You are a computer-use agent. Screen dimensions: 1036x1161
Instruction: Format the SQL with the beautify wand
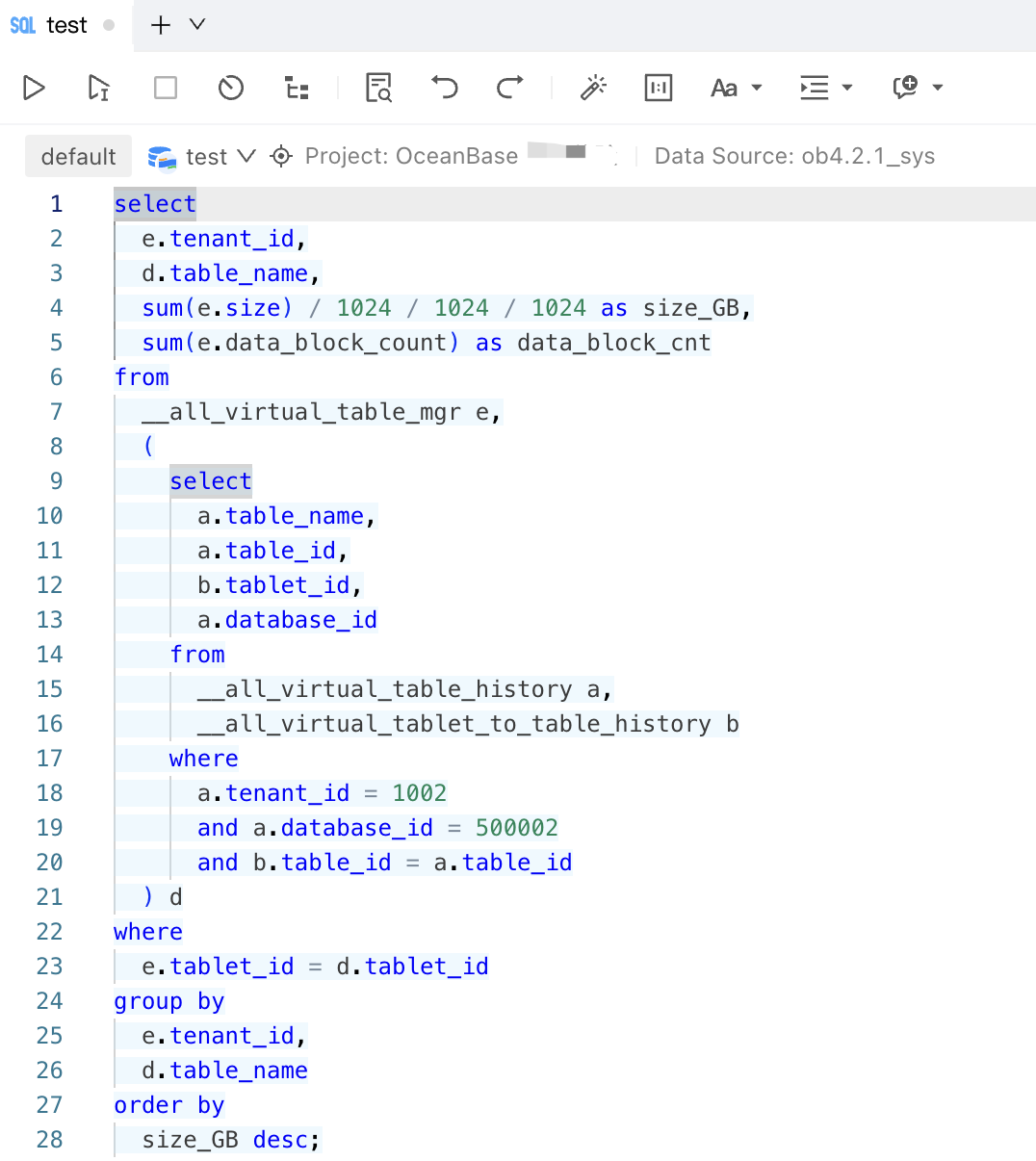coord(594,88)
